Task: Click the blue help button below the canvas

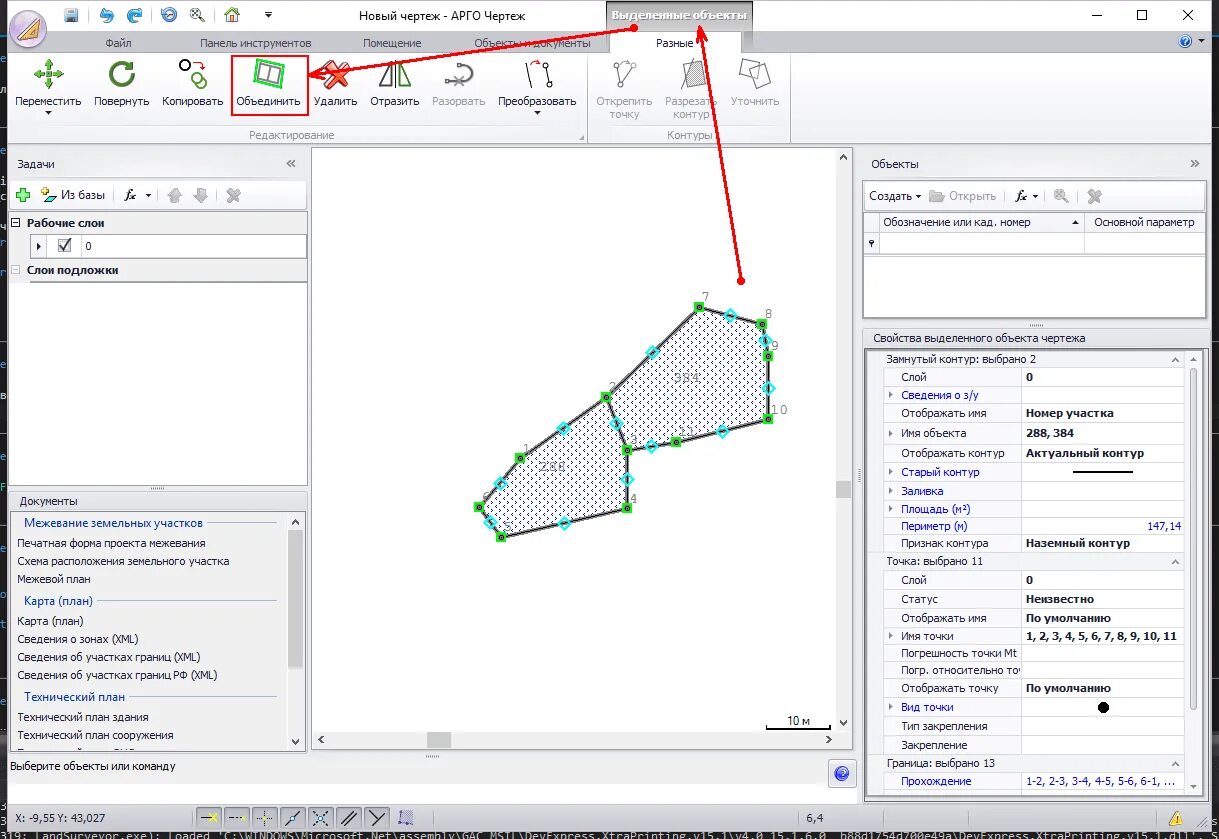Action: (x=842, y=773)
